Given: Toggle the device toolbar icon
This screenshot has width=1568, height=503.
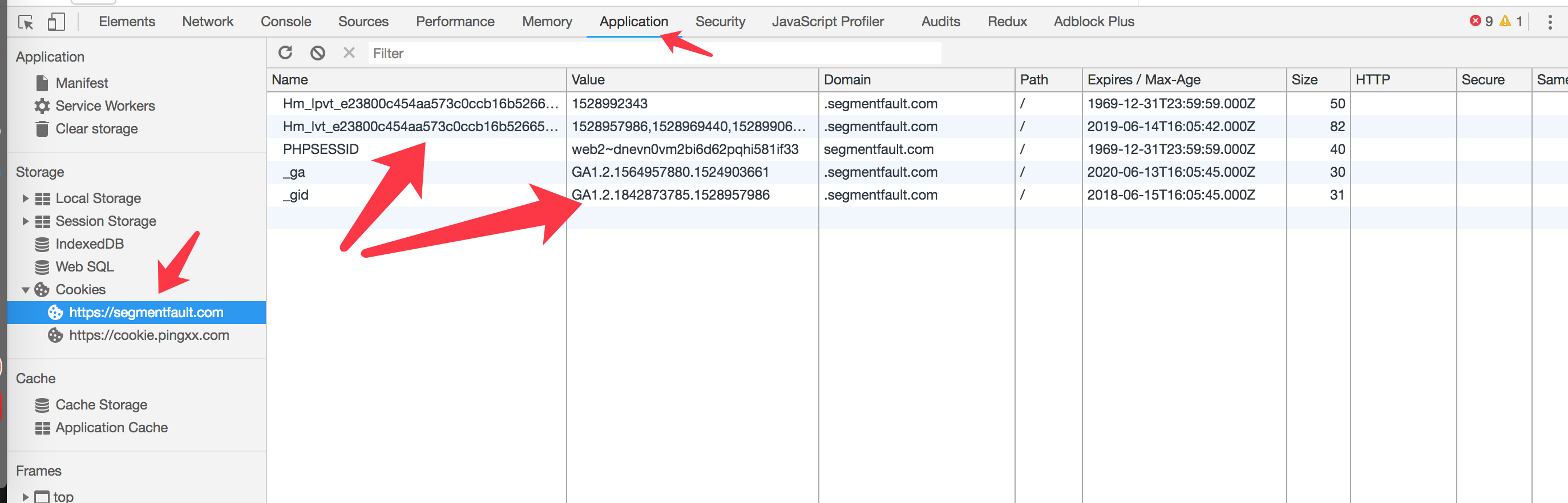Looking at the screenshot, I should (x=56, y=22).
